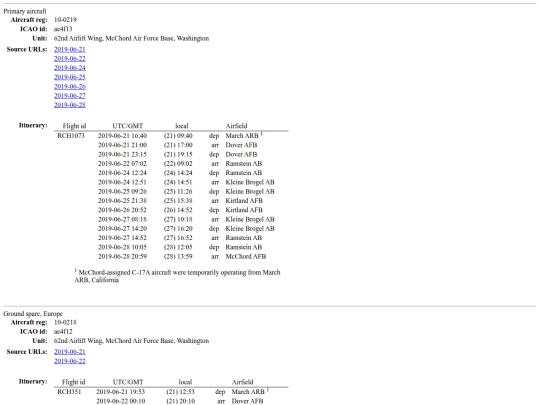
Task: Click the ICAO id value ae4f12
Action: (63, 332)
